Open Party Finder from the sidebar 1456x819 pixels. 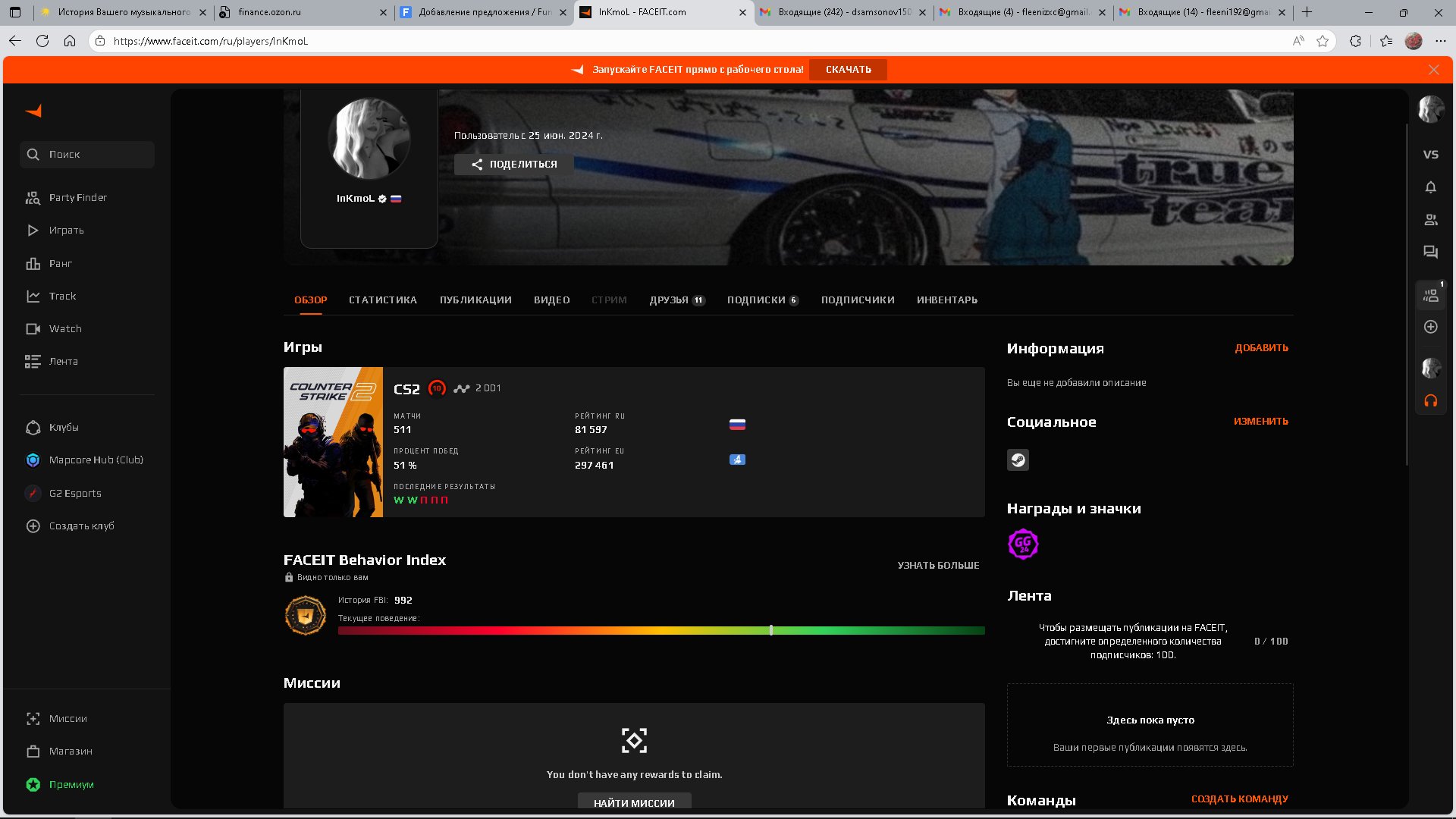point(78,197)
